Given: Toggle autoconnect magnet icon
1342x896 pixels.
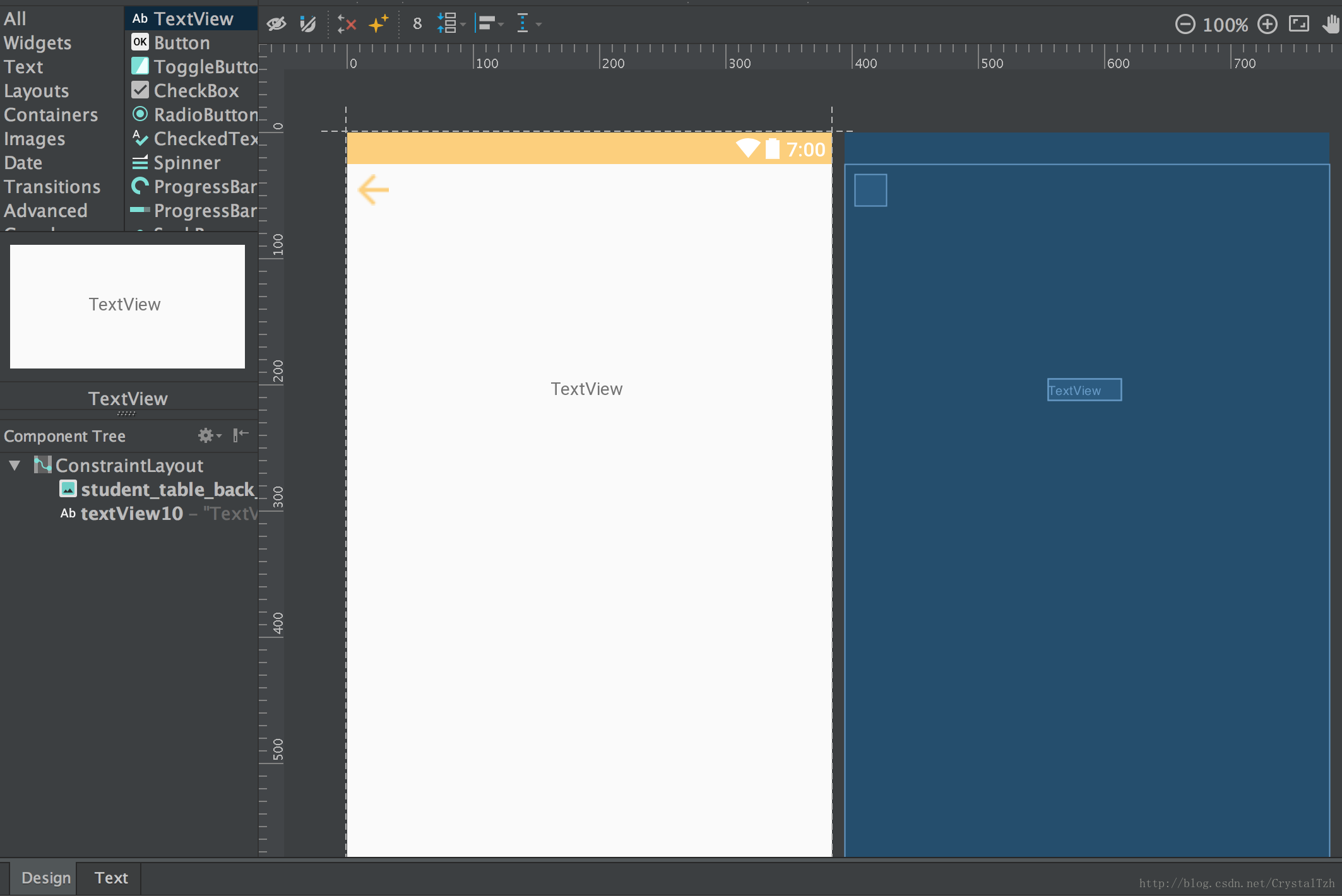Looking at the screenshot, I should [x=308, y=25].
